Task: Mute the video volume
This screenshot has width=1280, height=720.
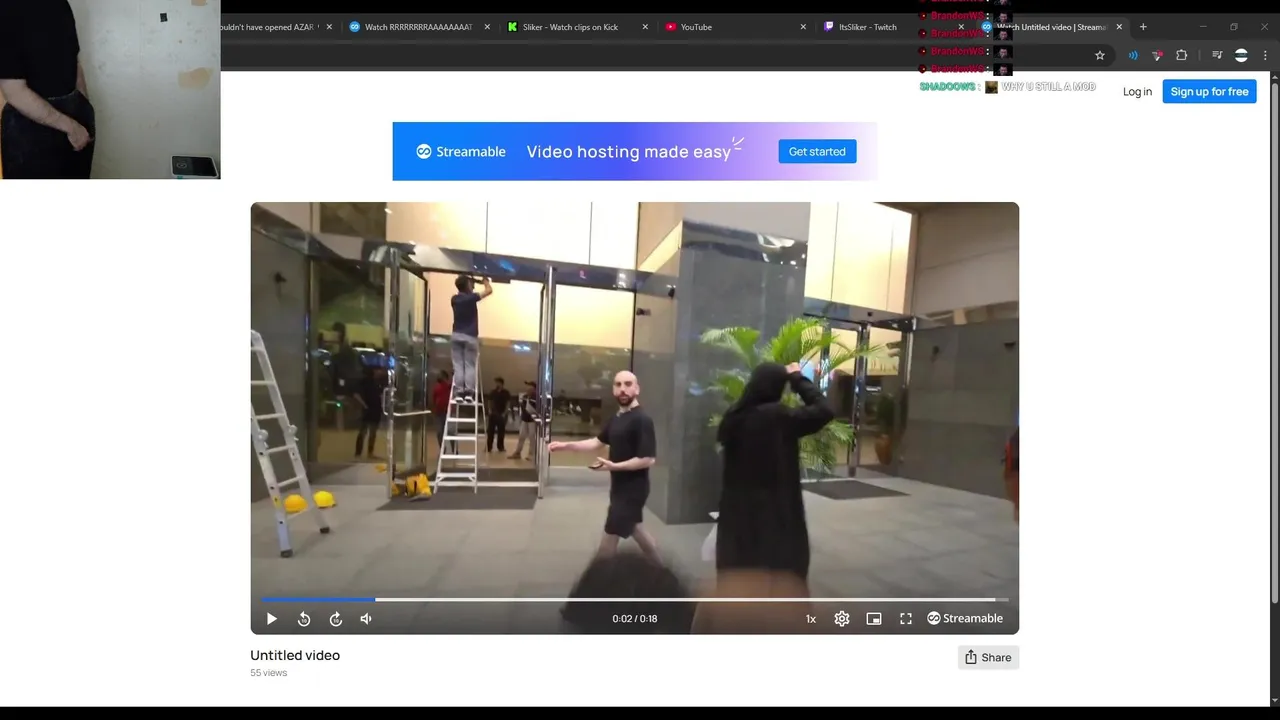Action: click(x=366, y=619)
